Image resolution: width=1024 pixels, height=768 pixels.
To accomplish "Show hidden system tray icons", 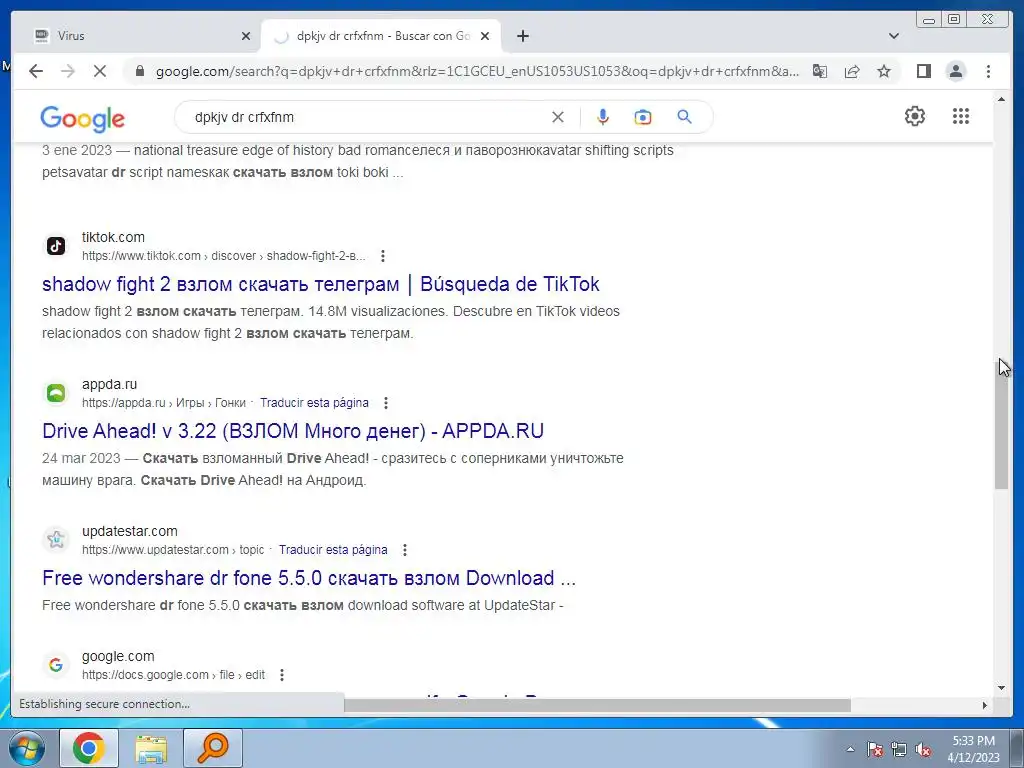I will pos(850,750).
